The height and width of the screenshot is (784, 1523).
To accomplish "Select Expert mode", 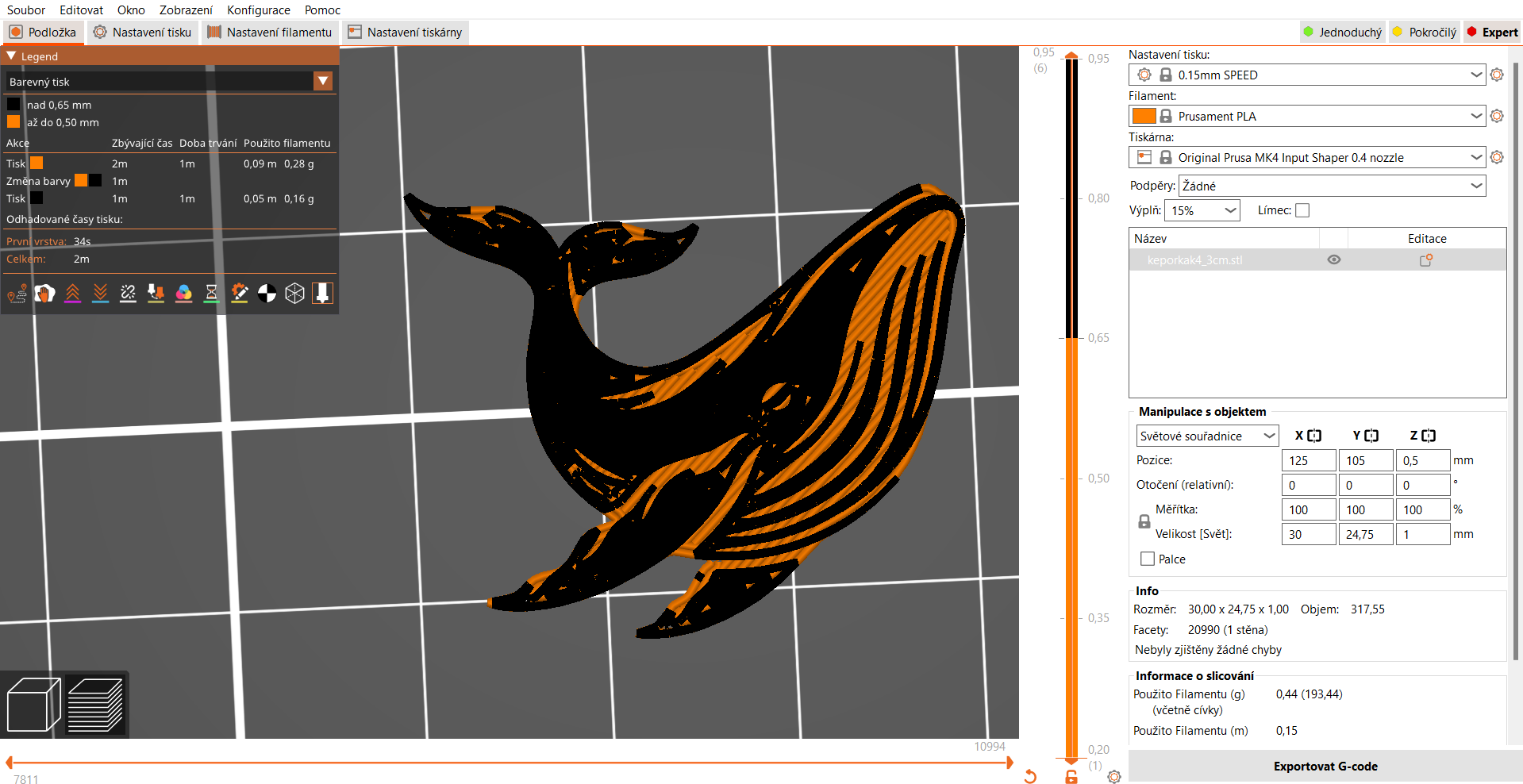I will point(1492,33).
